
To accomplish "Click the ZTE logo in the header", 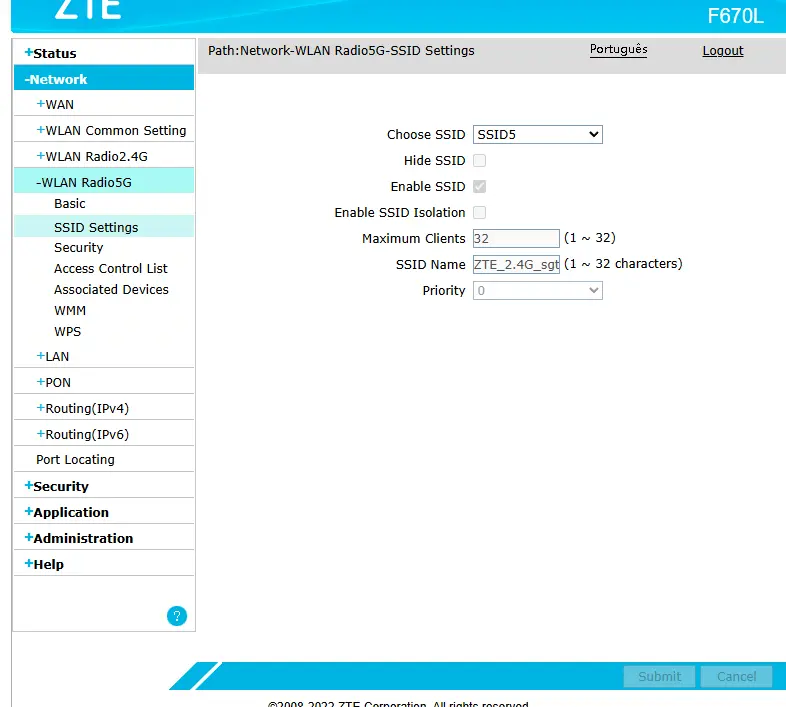I will click(x=88, y=9).
